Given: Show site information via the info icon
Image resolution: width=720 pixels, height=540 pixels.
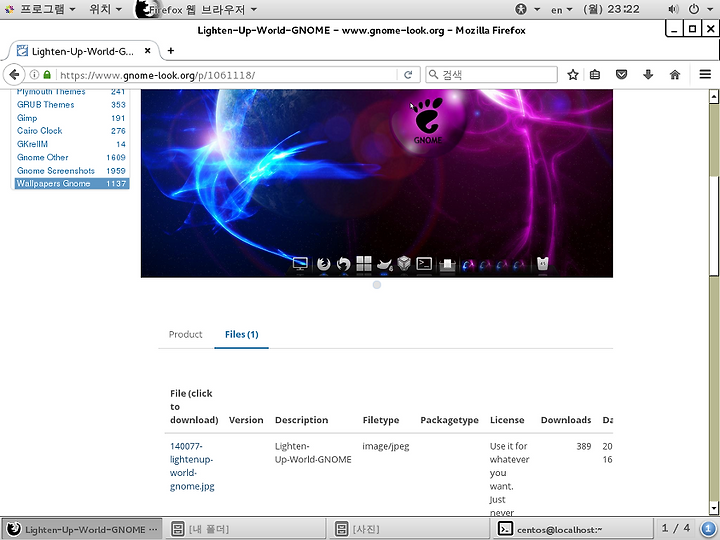Looking at the screenshot, I should [34, 74].
